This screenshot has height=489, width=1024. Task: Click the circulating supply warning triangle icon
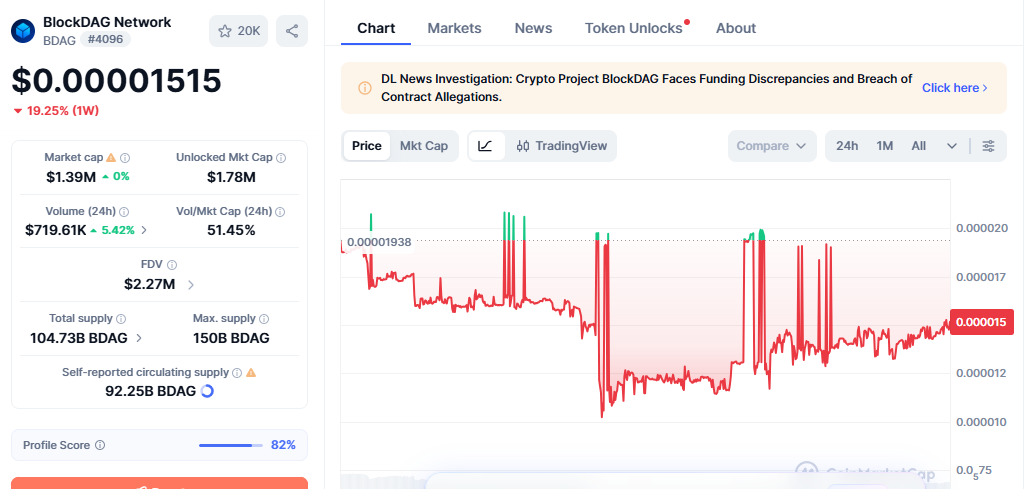point(251,373)
